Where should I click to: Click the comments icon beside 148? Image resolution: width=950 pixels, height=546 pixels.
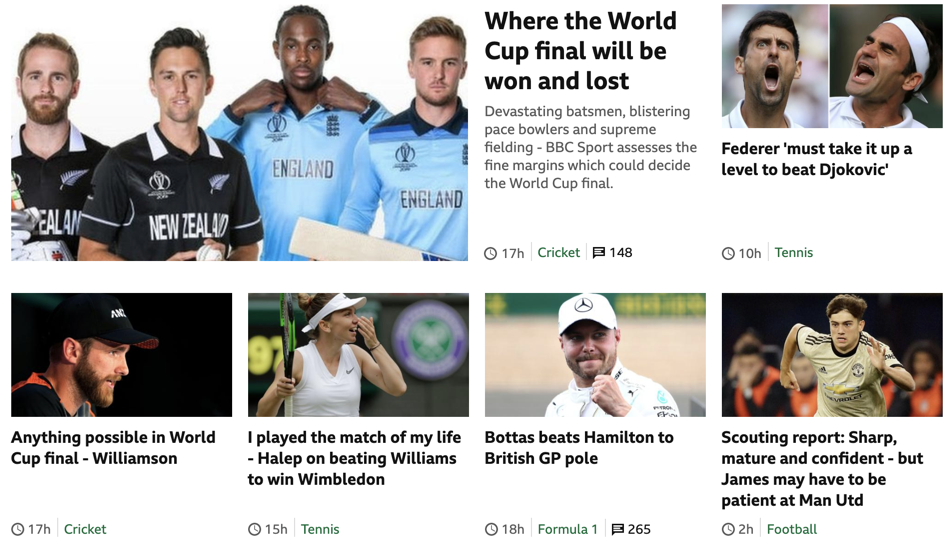click(x=599, y=253)
